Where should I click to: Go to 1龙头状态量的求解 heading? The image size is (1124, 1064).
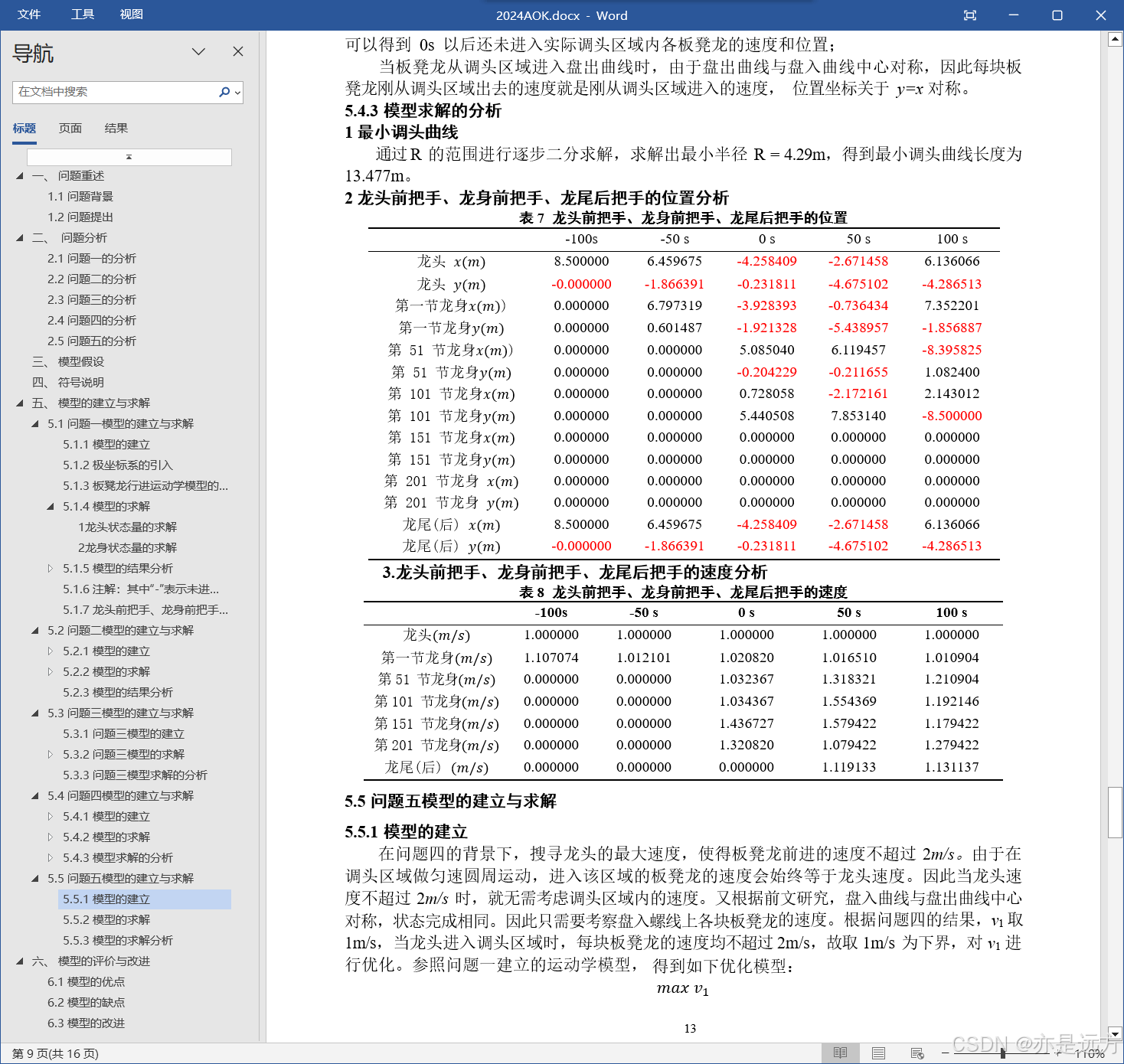coord(127,527)
